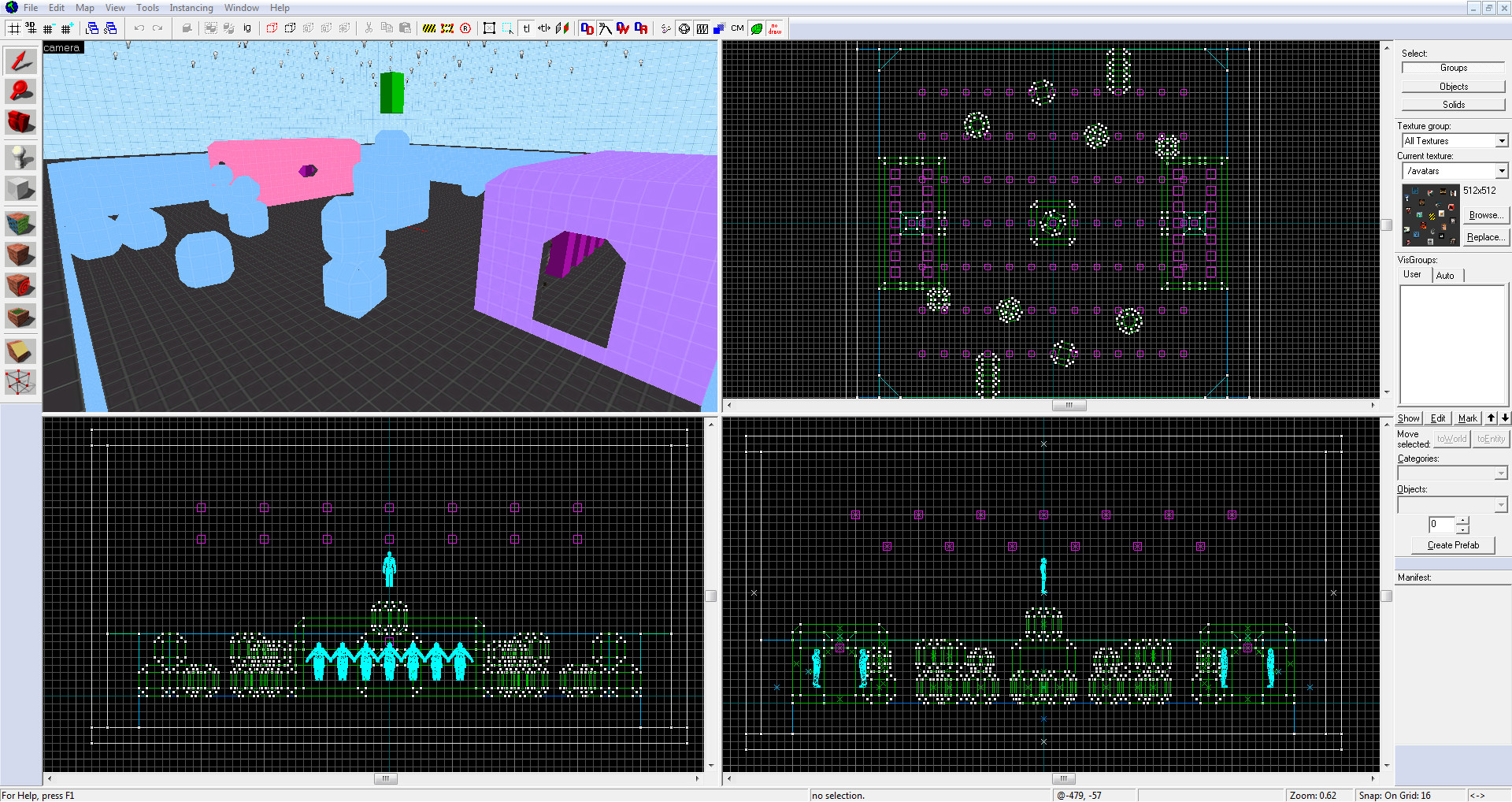Image resolution: width=1512 pixels, height=802 pixels.
Task: Click the Create Prefab button
Action: (x=1452, y=545)
